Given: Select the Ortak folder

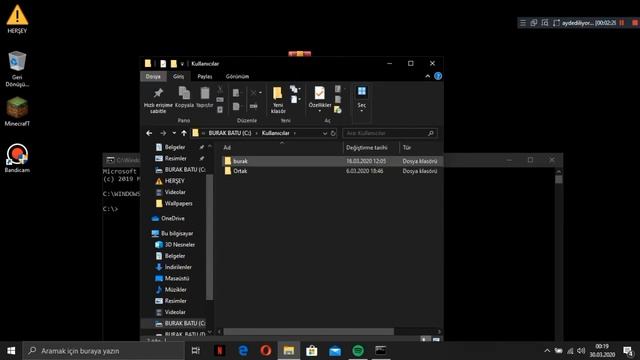Looking at the screenshot, I should [331, 171].
